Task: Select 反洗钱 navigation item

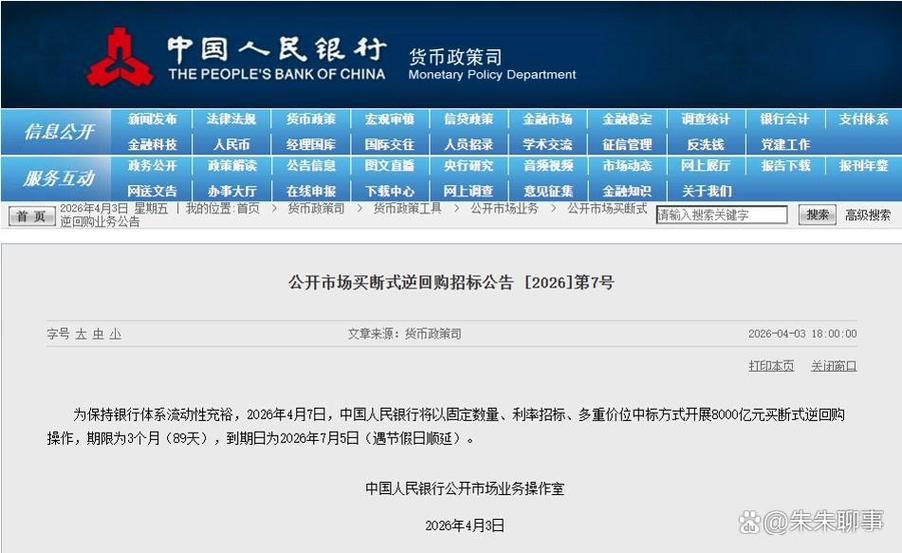Action: pyautogui.click(x=706, y=144)
